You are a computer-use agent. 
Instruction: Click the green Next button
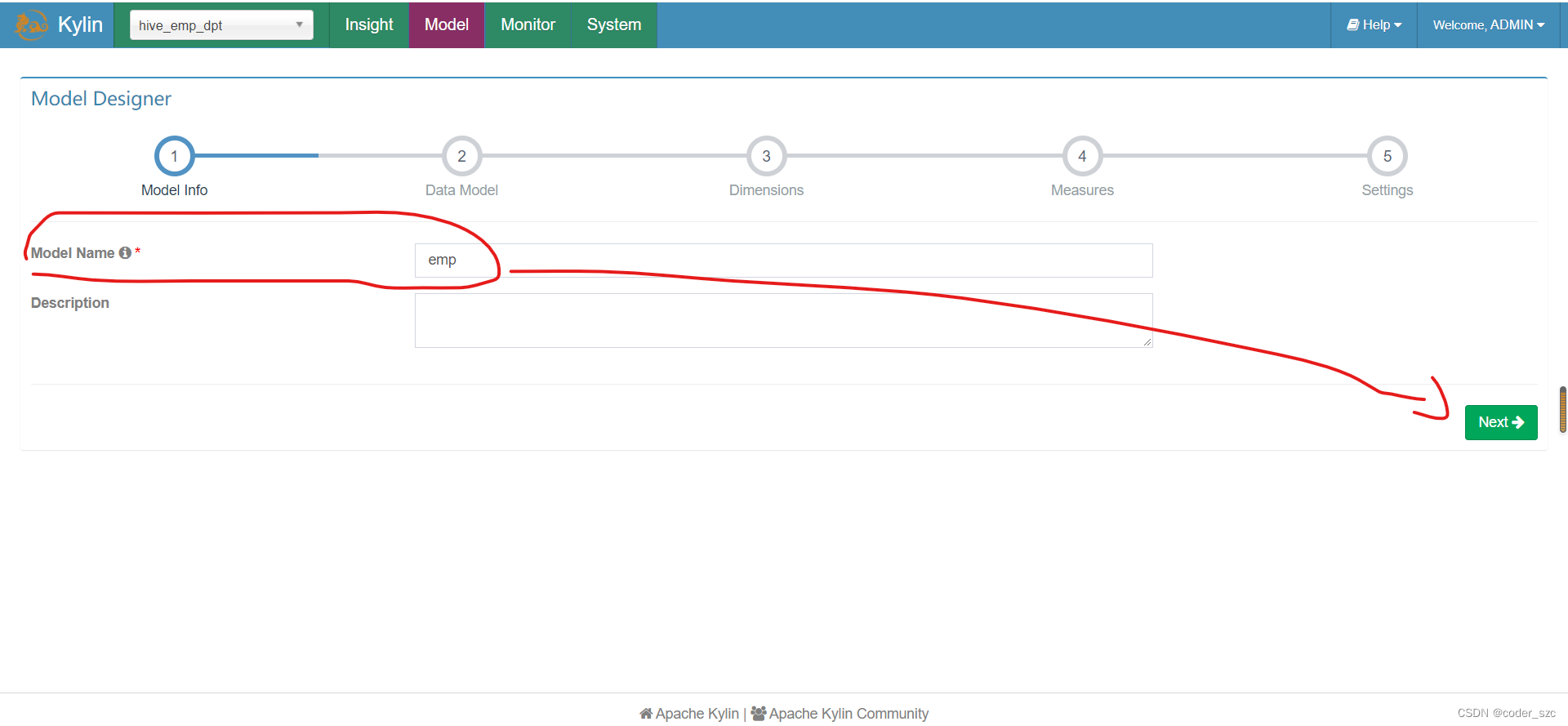point(1500,422)
